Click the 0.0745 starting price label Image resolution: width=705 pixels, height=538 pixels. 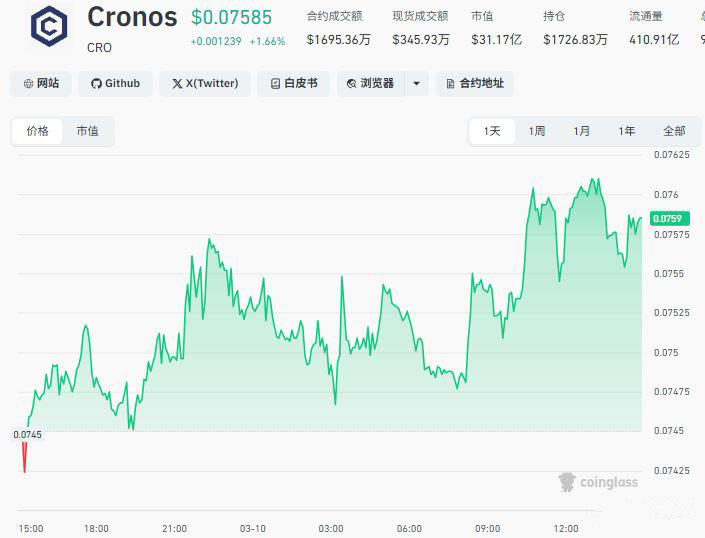click(27, 435)
